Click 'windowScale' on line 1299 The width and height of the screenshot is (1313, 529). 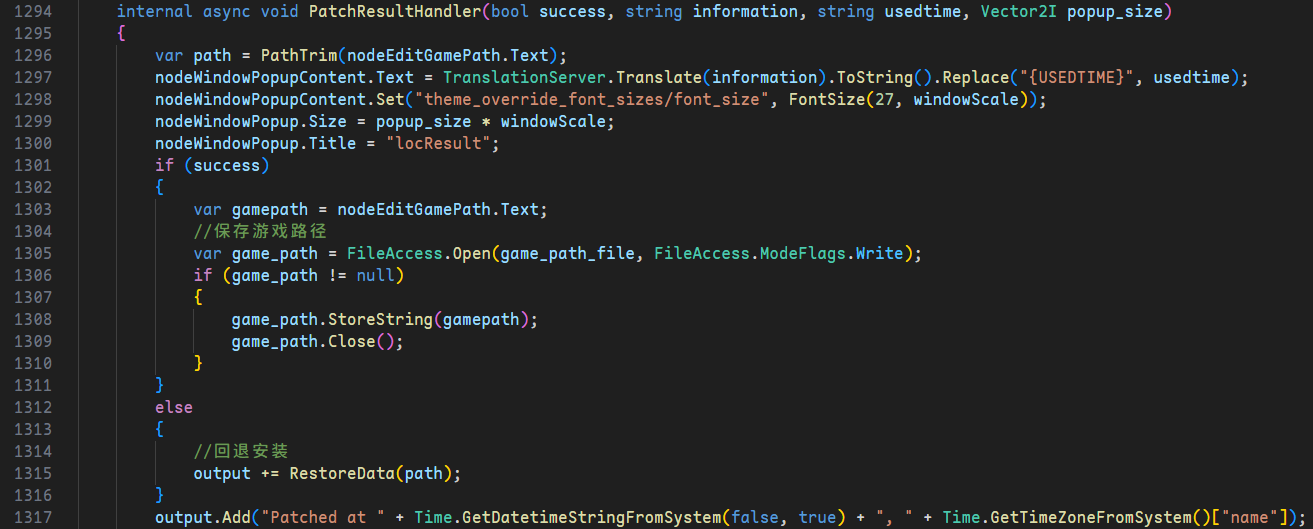click(553, 121)
